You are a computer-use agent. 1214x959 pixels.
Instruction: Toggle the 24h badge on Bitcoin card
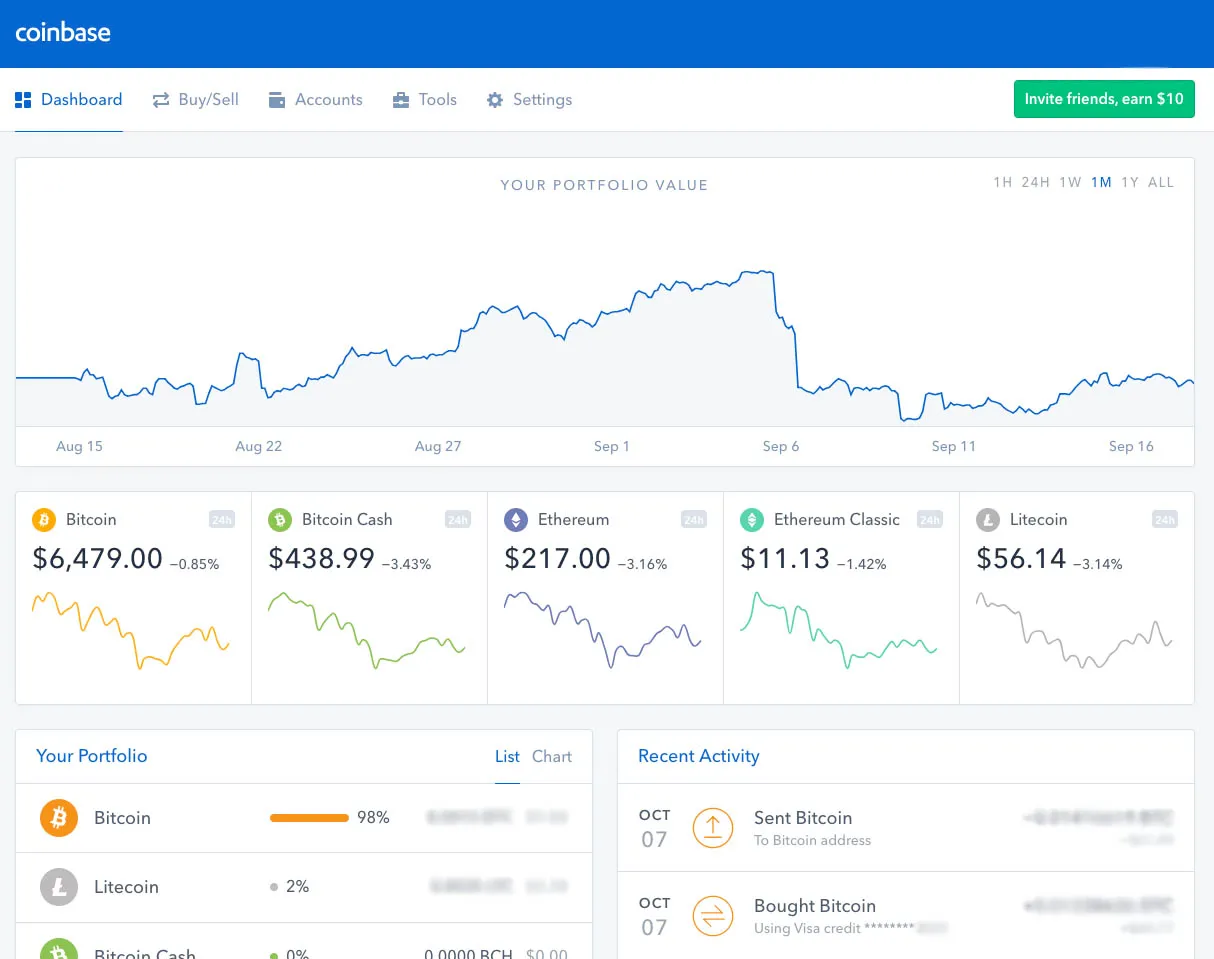pyautogui.click(x=222, y=520)
